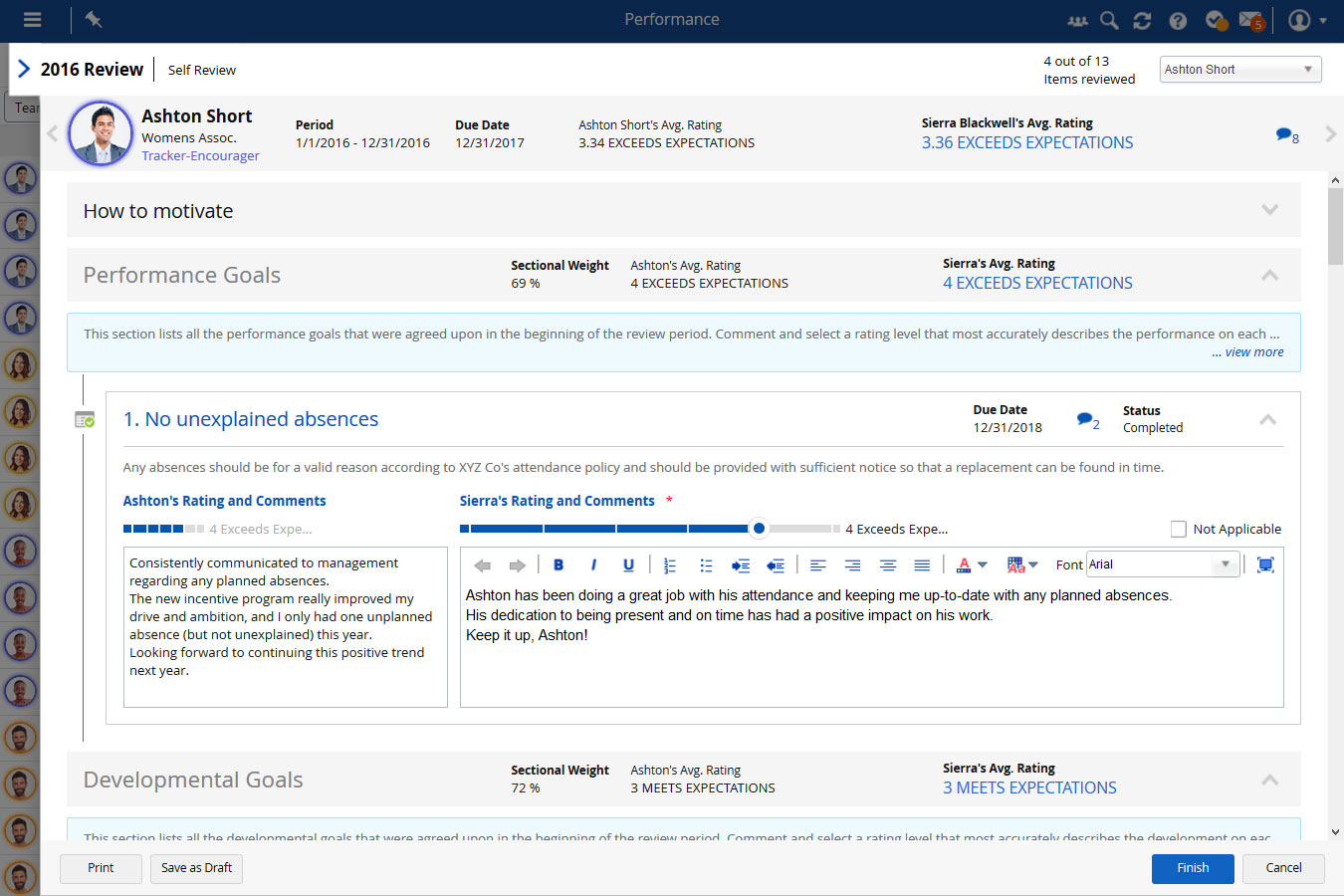The width and height of the screenshot is (1344, 896).
Task: Expand the comment editor to full screen
Action: 1265,565
